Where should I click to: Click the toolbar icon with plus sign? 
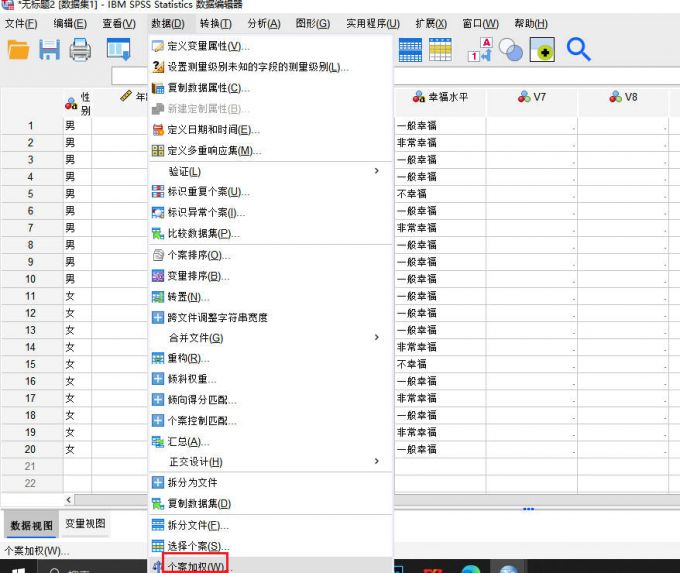click(x=542, y=49)
